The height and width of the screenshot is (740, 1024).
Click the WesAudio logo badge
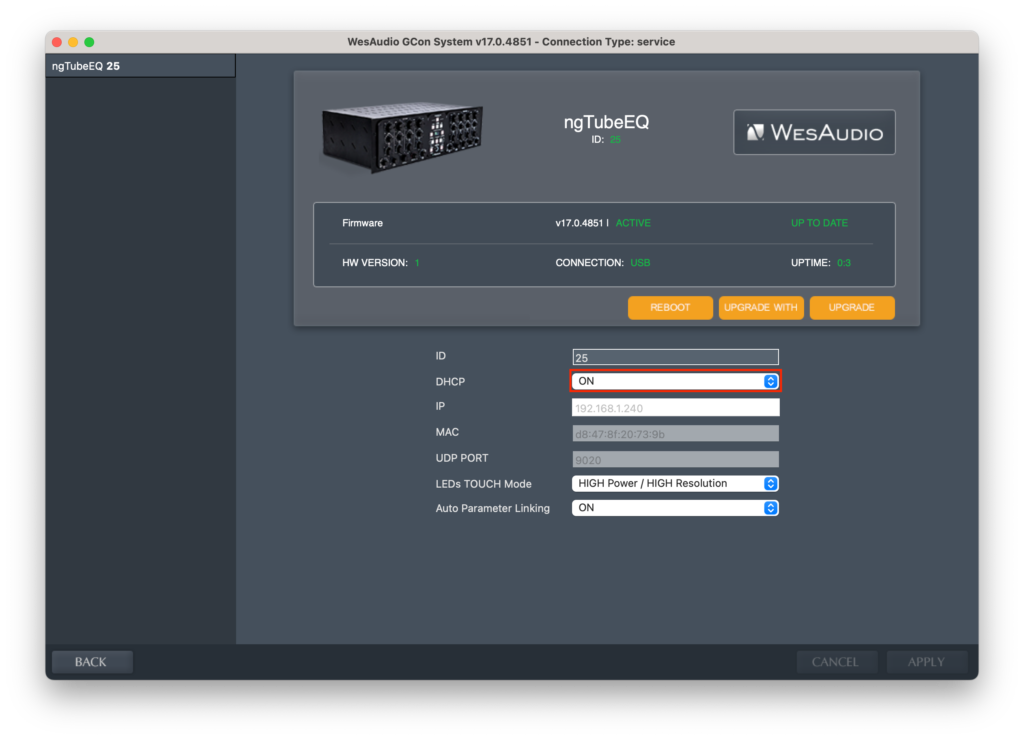[814, 132]
